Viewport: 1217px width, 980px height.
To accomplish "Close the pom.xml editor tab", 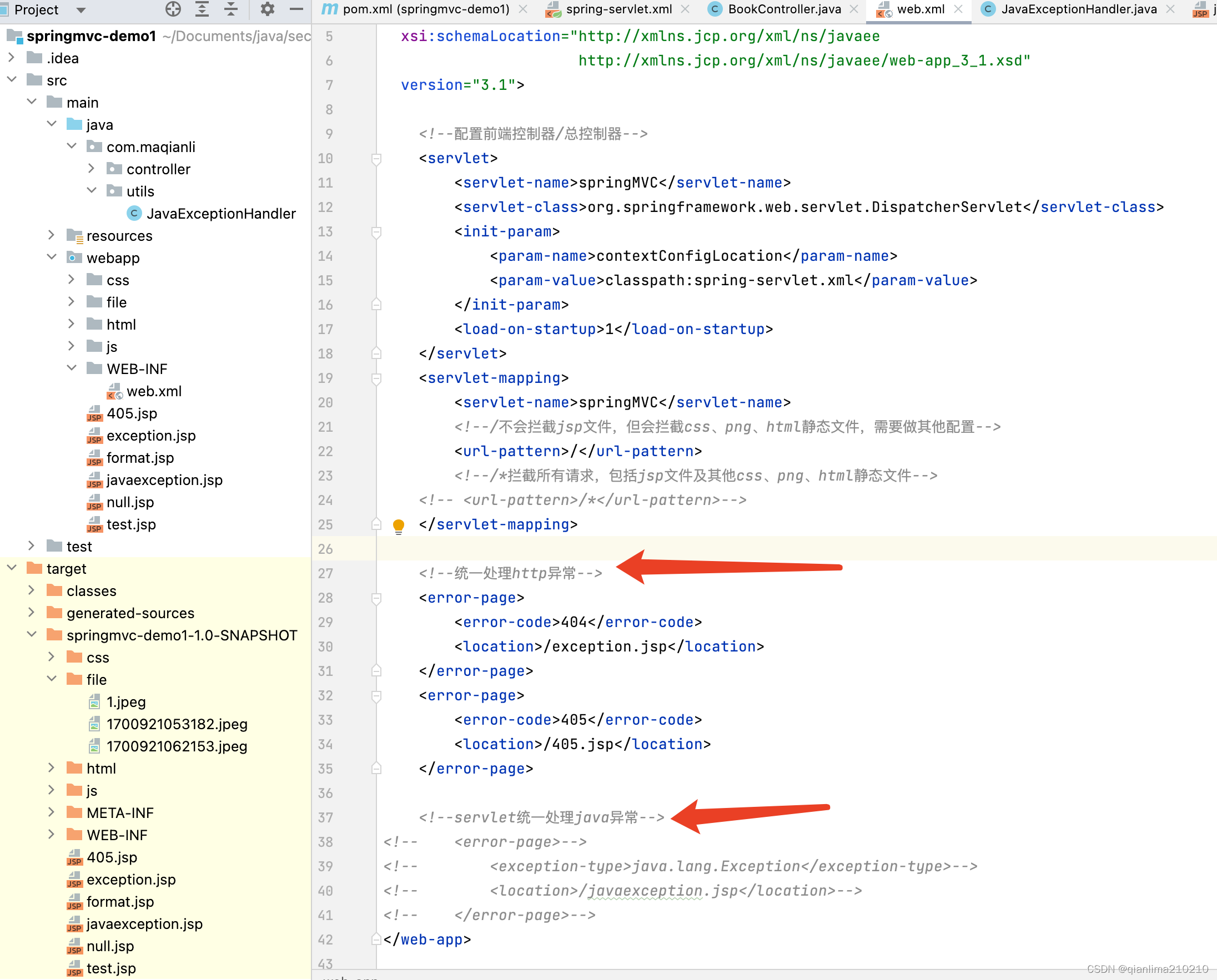I will tap(523, 9).
